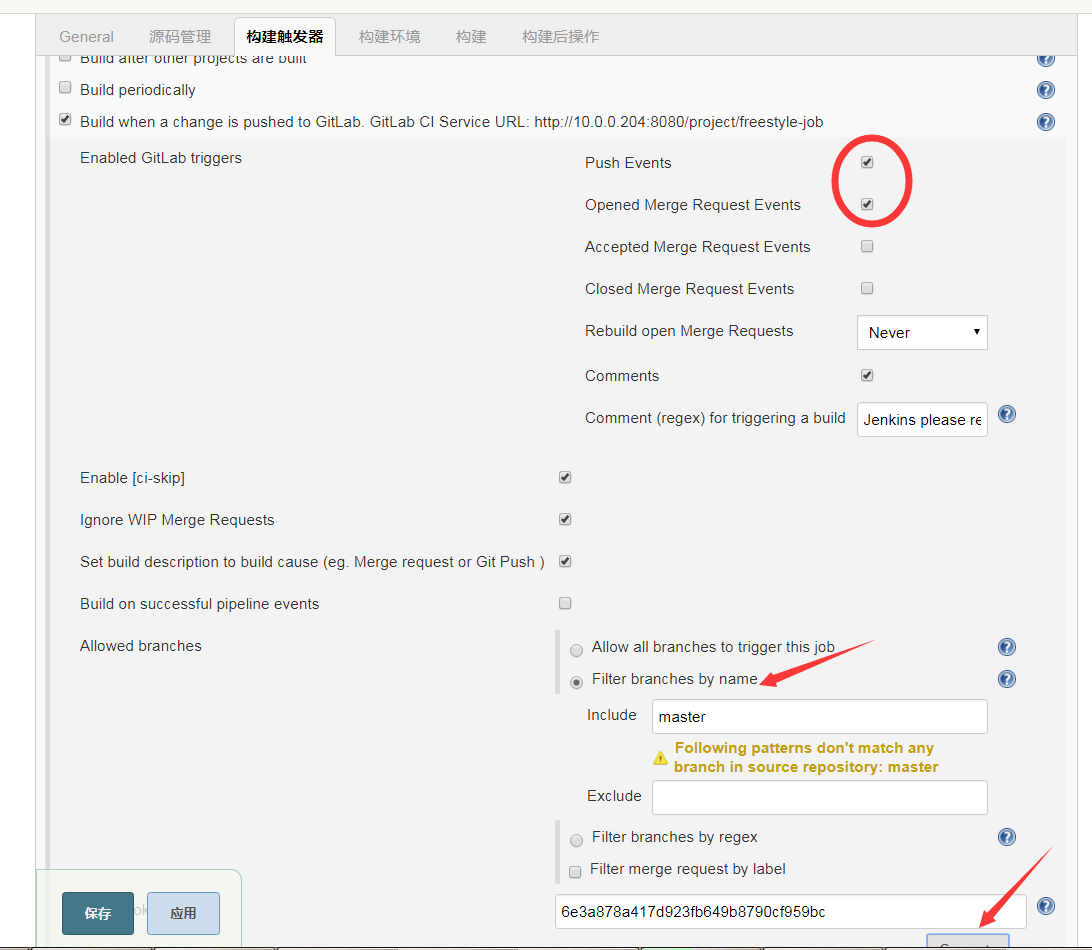
Task: Toggle Build periodically checkbox
Action: (x=65, y=88)
